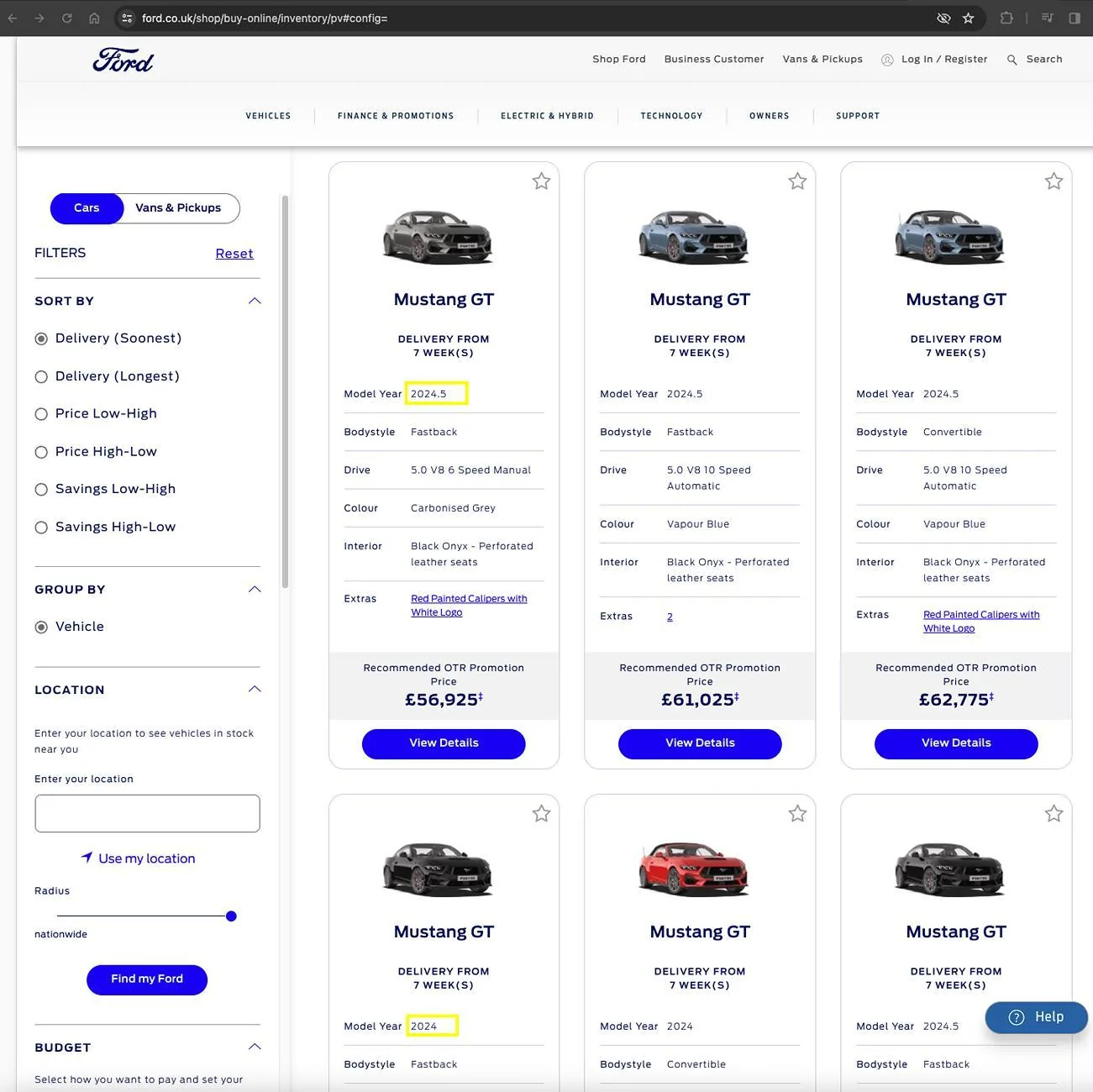Screen dimensions: 1093x1092
Task: Click the crossed-out eye icon in address bar
Action: point(943,18)
